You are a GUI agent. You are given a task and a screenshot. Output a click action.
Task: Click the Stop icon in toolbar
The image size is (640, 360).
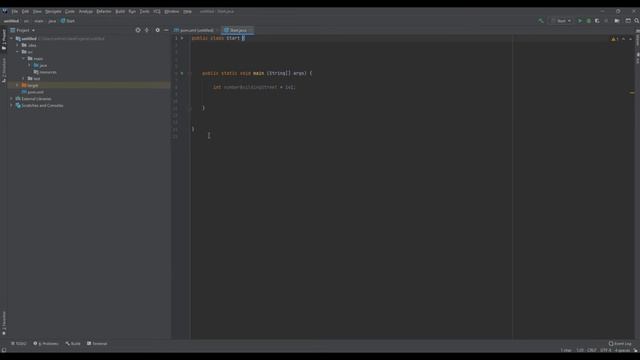pyautogui.click(x=606, y=21)
